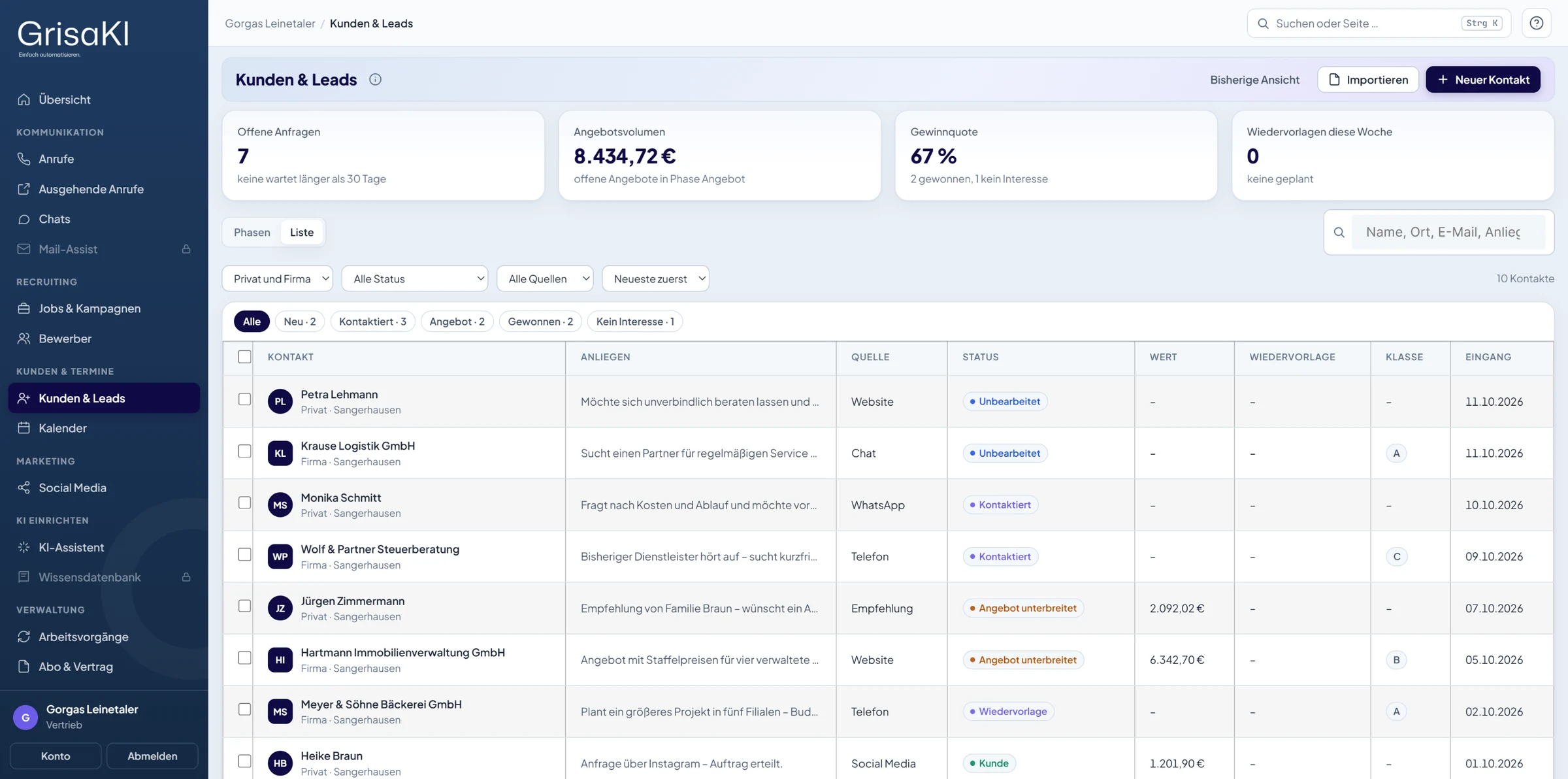Select the Liste view tab
Screen dimensions: 1568x779
(x=302, y=232)
